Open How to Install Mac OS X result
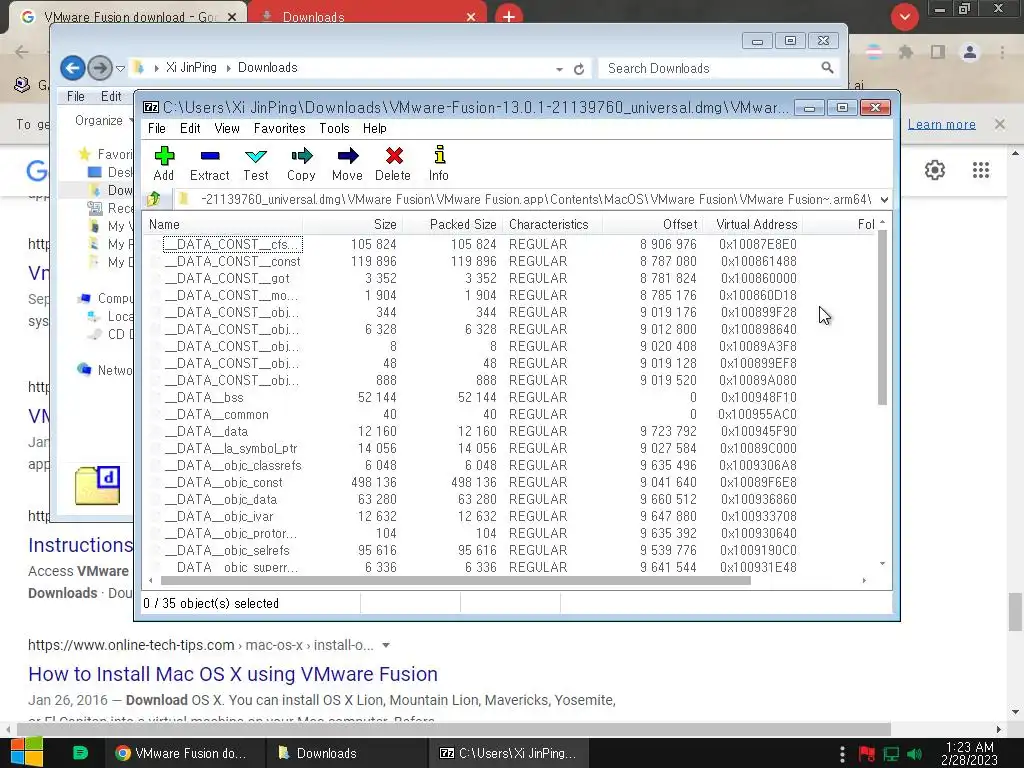The width and height of the screenshot is (1024, 768). (232, 674)
